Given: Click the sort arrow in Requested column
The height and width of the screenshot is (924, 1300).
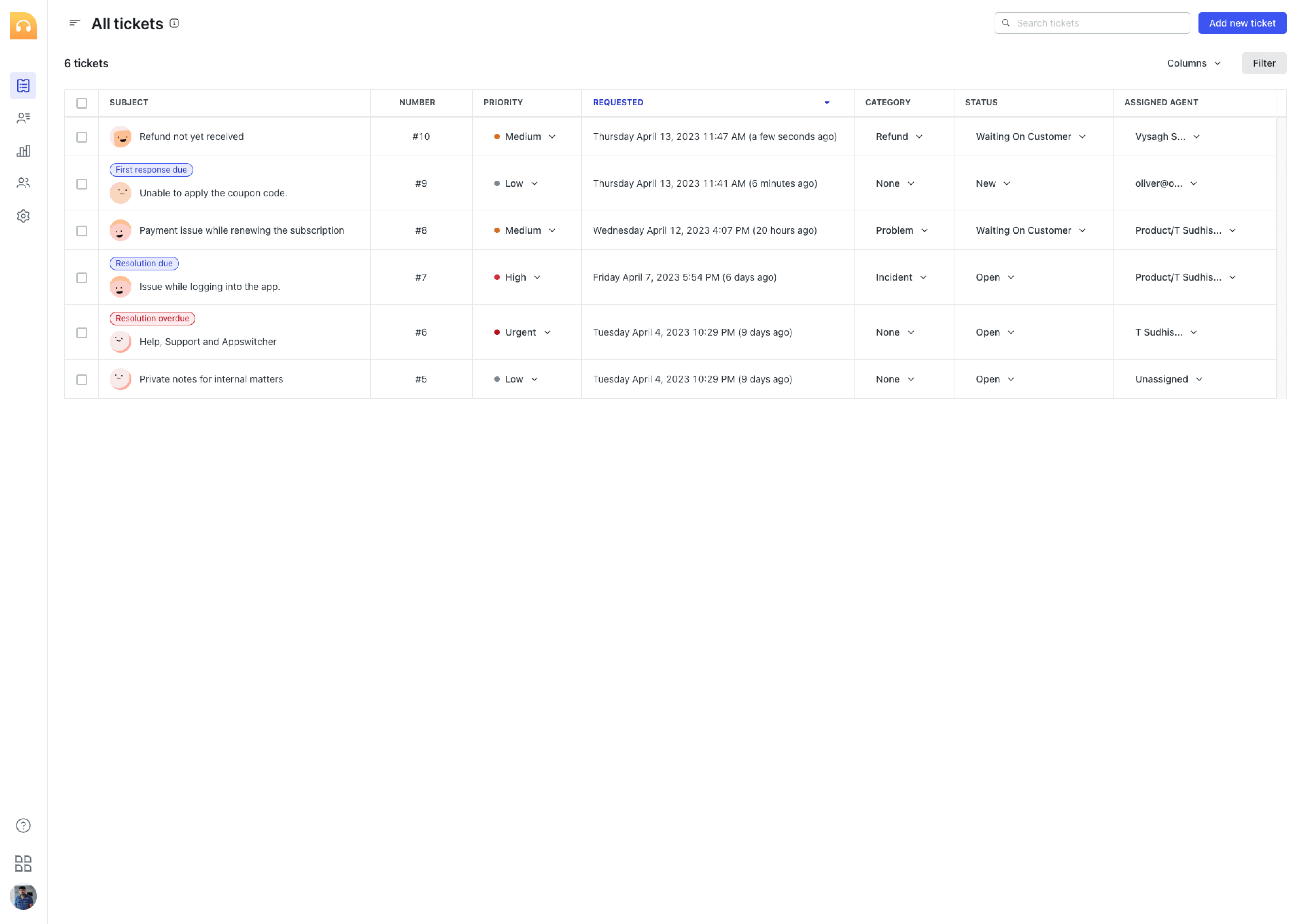Looking at the screenshot, I should click(827, 103).
